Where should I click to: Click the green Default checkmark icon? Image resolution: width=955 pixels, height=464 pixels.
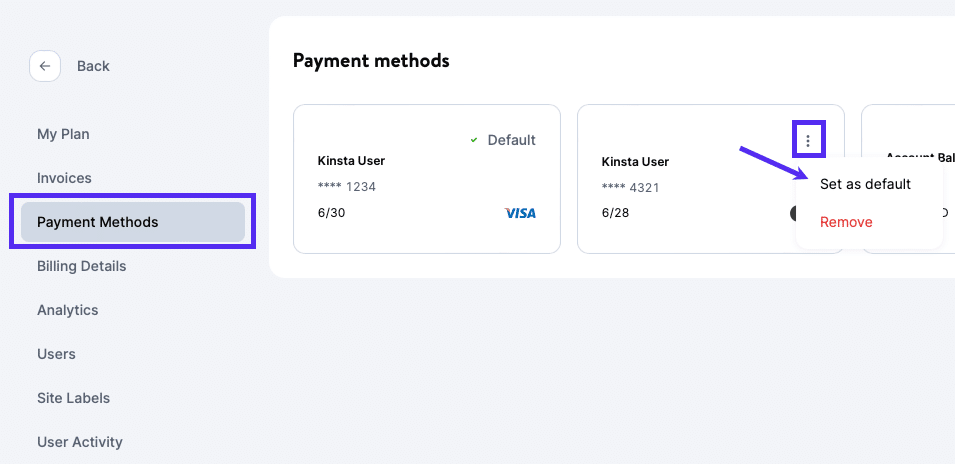coord(474,141)
